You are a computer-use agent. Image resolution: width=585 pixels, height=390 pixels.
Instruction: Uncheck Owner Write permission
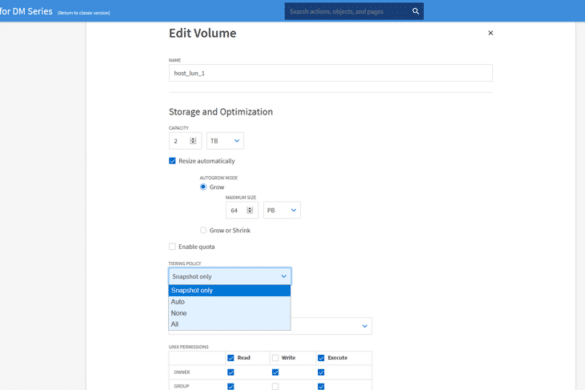(x=275, y=372)
